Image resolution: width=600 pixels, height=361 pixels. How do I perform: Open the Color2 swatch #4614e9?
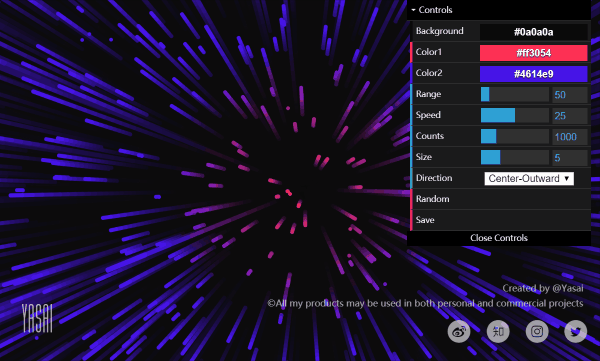[x=533, y=74]
